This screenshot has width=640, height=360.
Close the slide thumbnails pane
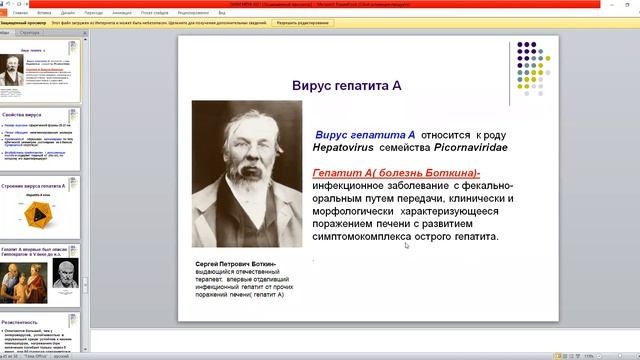(x=85, y=33)
